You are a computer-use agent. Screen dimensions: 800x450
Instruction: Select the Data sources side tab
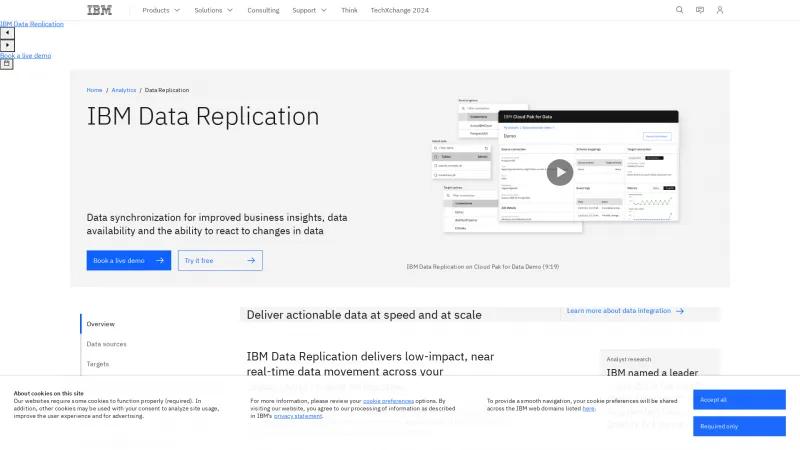coord(106,344)
